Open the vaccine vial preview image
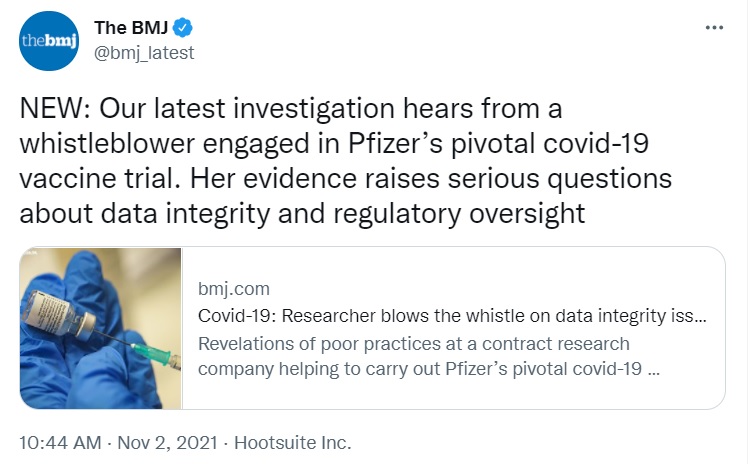This screenshot has width=751, height=464. click(101, 328)
